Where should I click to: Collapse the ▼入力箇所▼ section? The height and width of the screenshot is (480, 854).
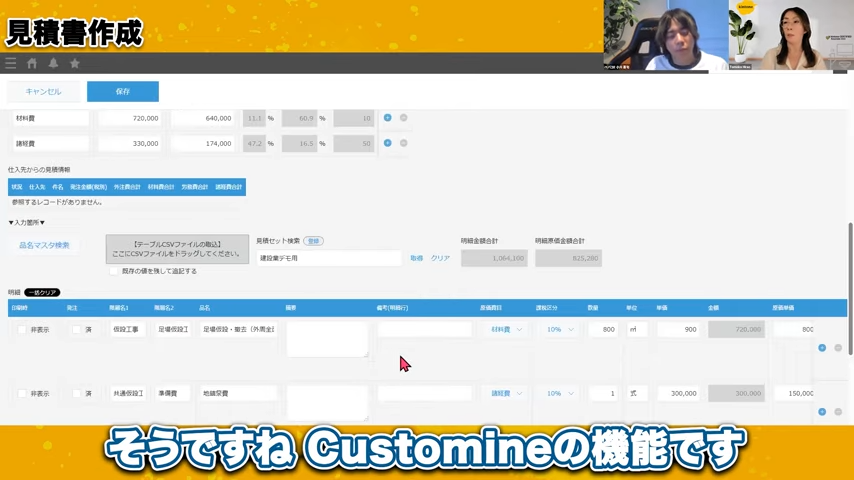(26, 222)
